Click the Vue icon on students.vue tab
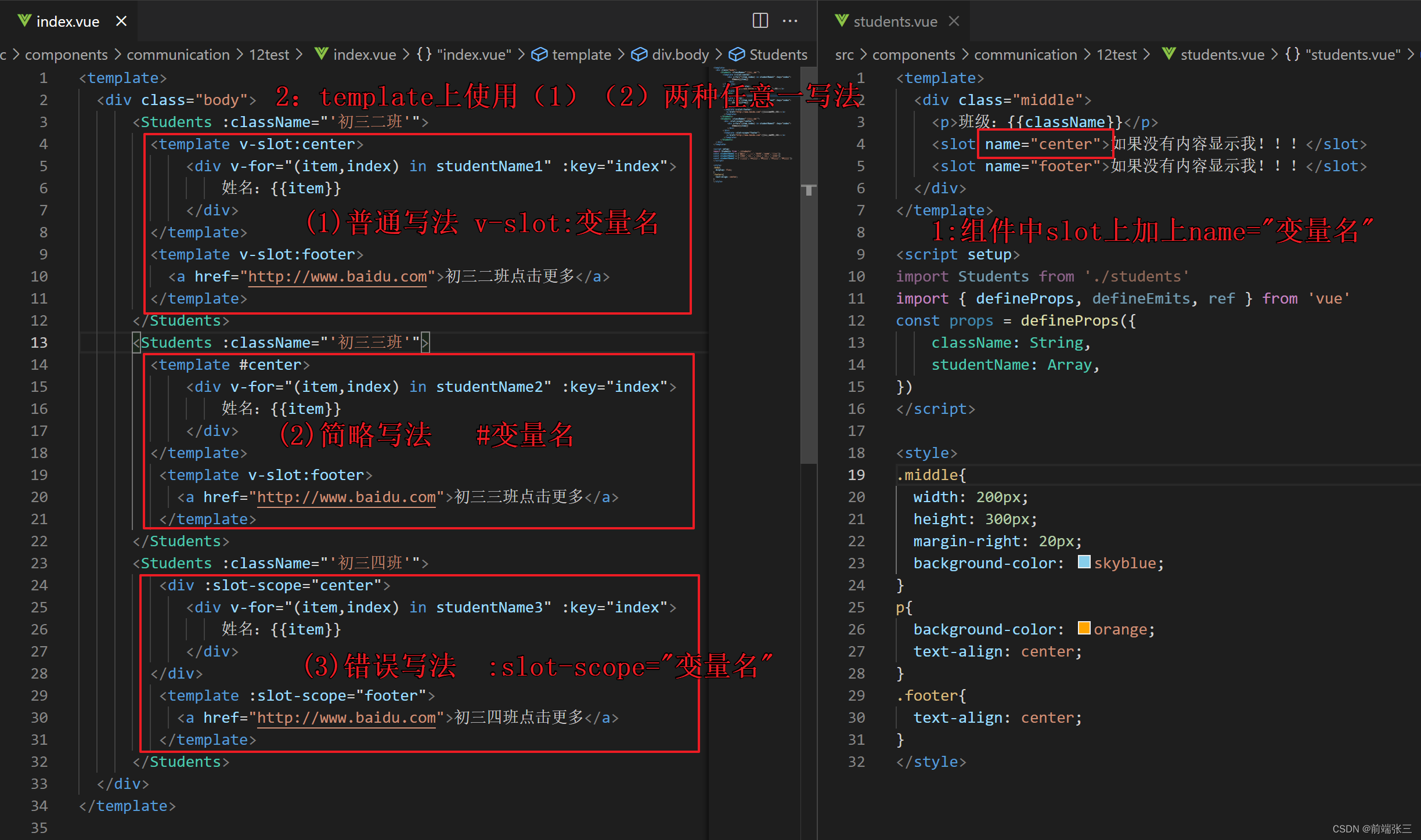Screen dimensions: 1421x840 [841, 21]
